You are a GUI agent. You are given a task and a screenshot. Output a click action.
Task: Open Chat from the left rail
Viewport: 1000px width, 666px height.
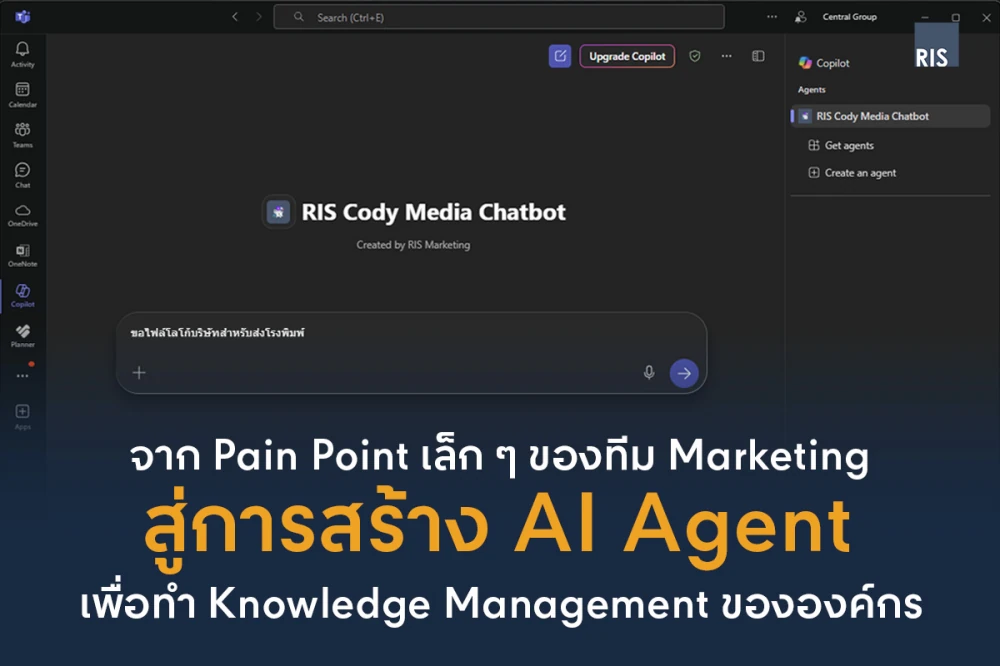(22, 175)
